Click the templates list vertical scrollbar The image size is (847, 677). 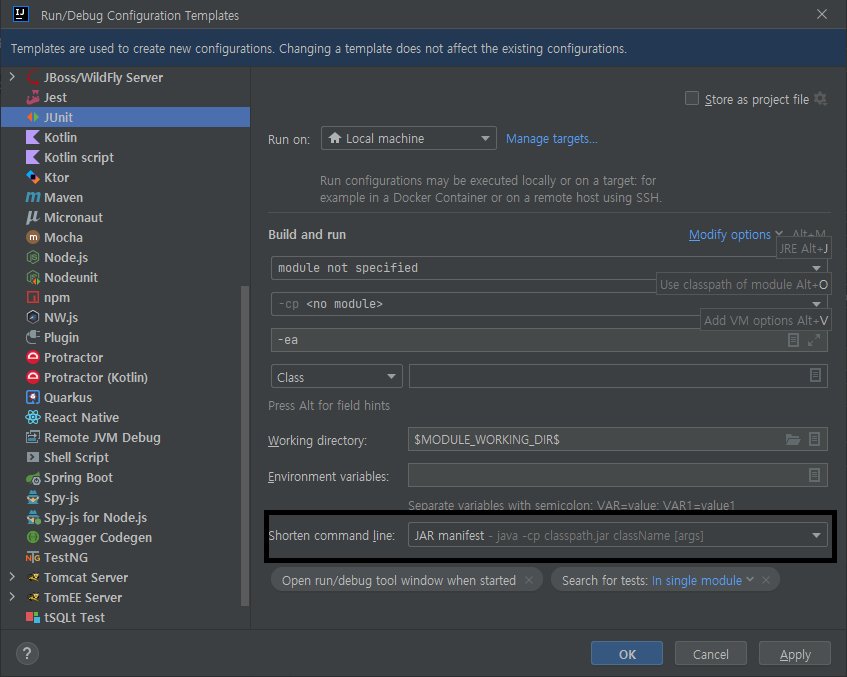pyautogui.click(x=245, y=446)
